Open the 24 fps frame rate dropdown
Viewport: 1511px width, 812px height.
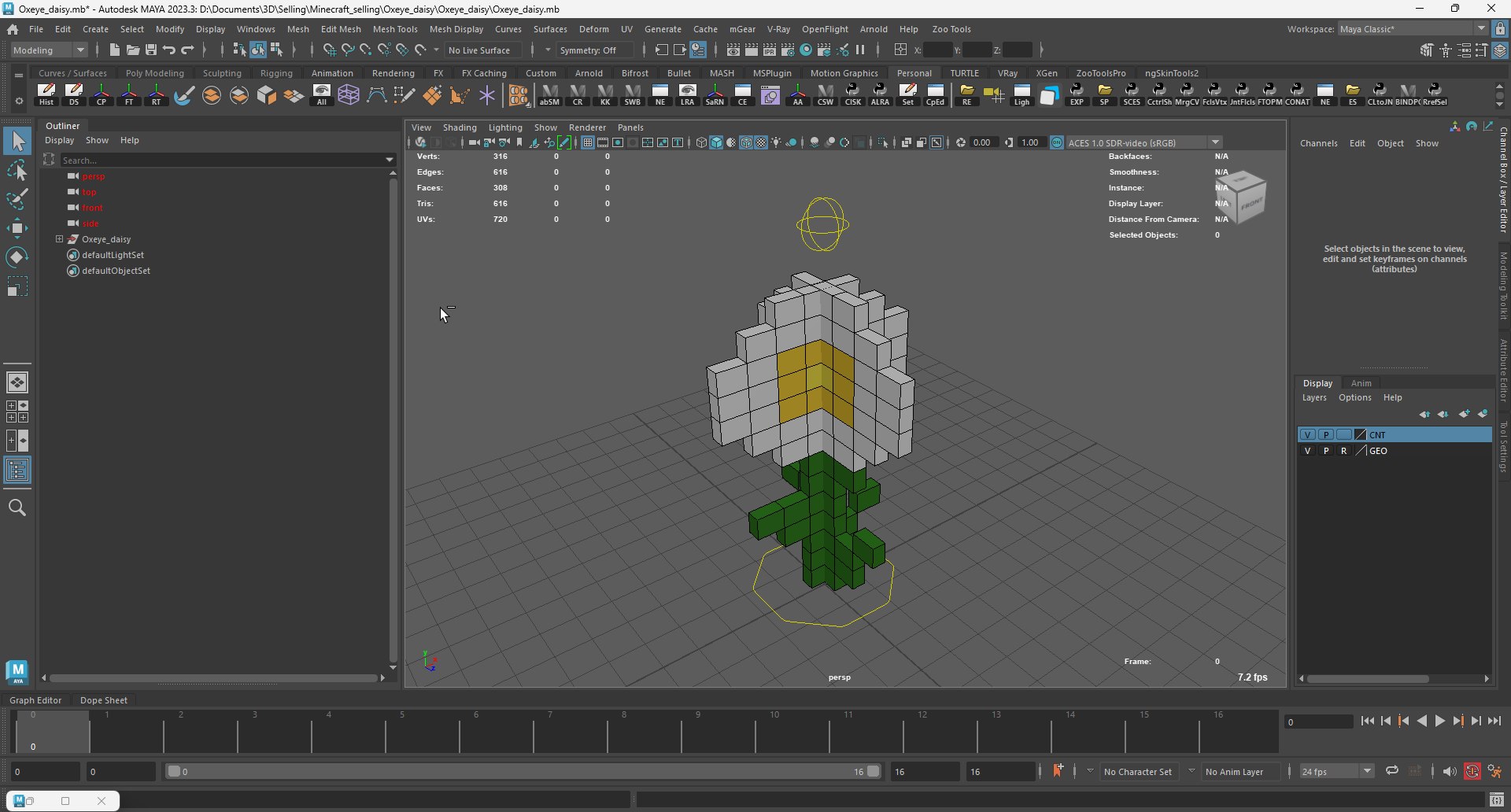[1336, 771]
